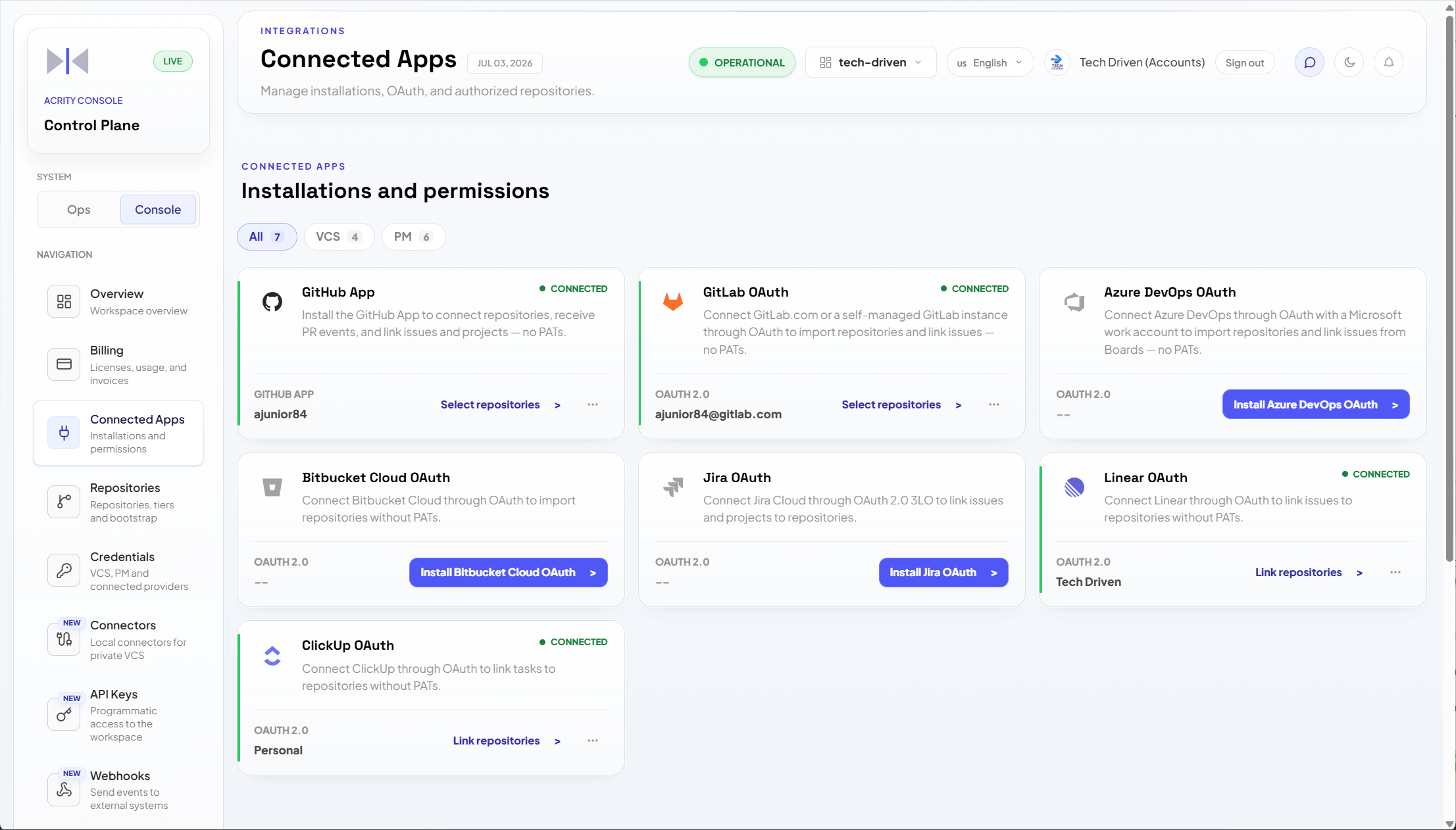Click the Connected Apps plug icon
Screen dimensions: 1456x830
[64, 433]
